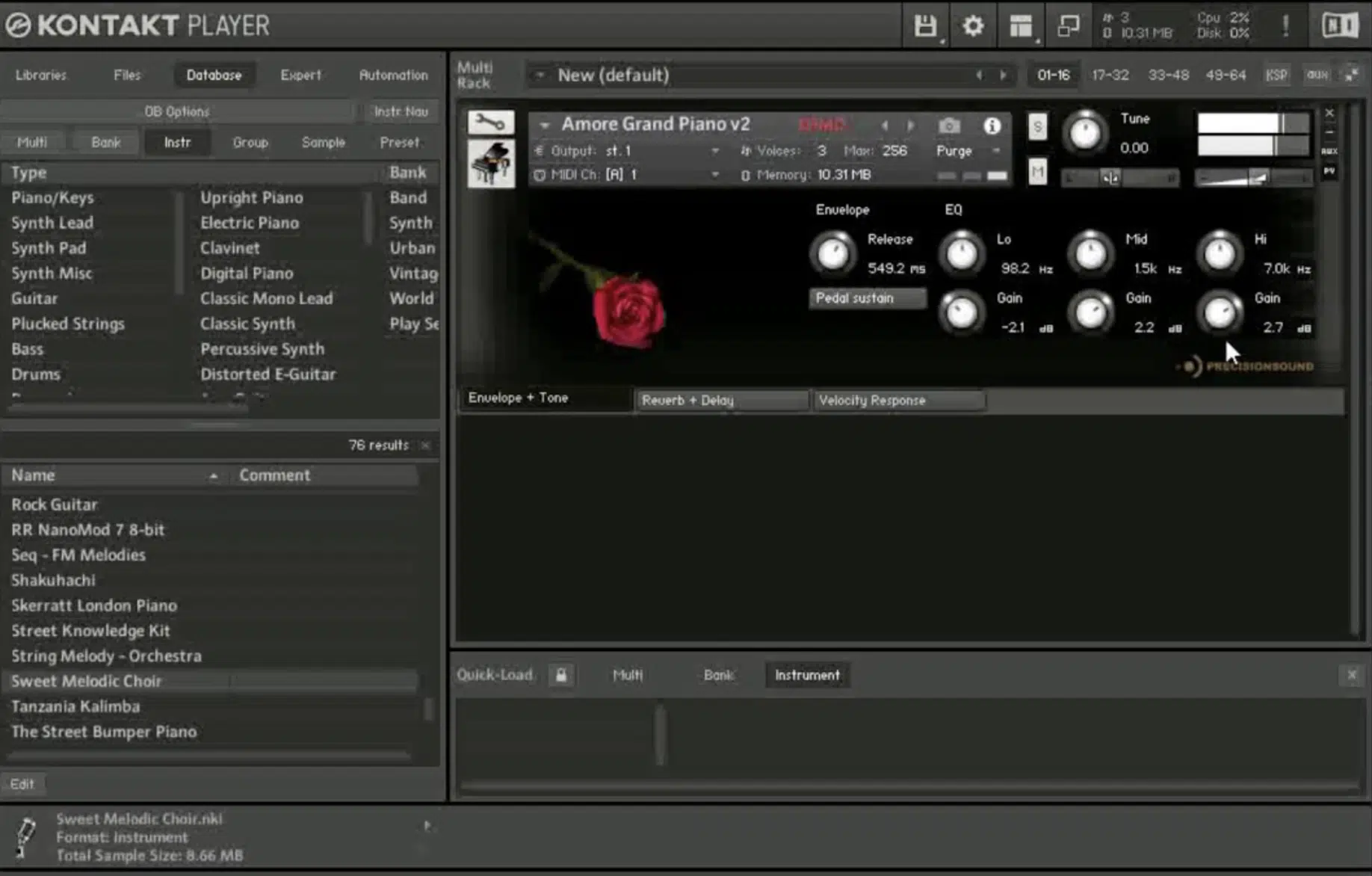Viewport: 1372px width, 876px height.
Task: Open the Automation tab
Action: [x=393, y=75]
